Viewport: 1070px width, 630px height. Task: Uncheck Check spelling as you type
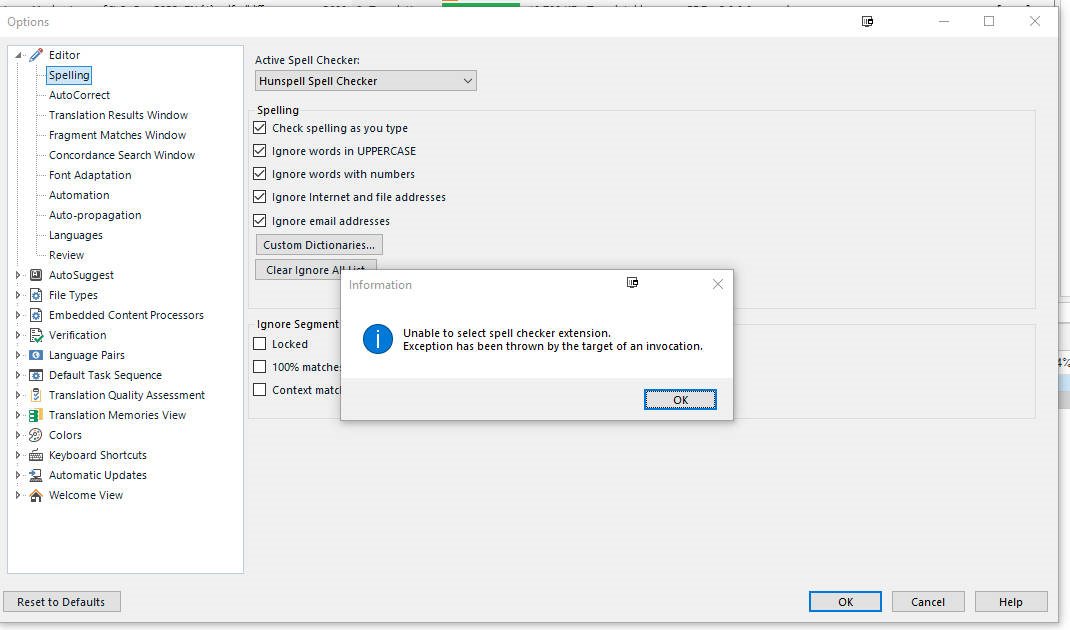point(259,128)
